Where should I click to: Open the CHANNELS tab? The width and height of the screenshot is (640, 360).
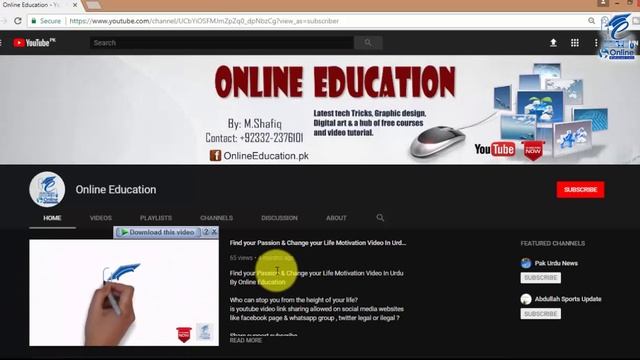click(216, 218)
